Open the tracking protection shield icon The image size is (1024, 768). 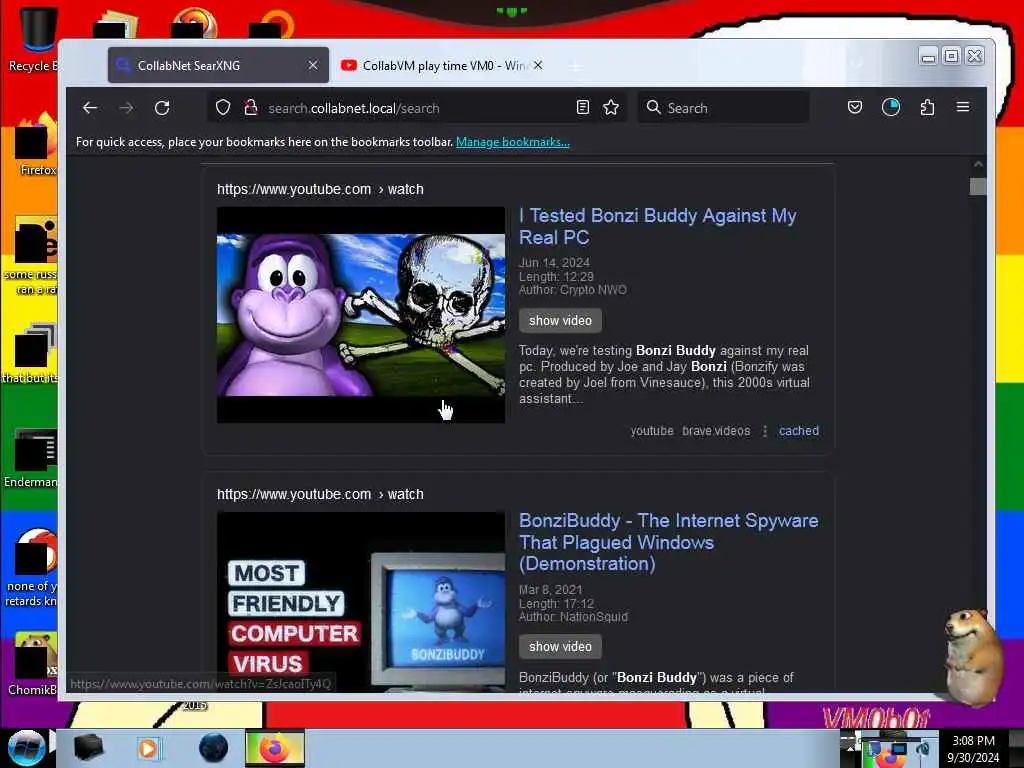coord(223,108)
